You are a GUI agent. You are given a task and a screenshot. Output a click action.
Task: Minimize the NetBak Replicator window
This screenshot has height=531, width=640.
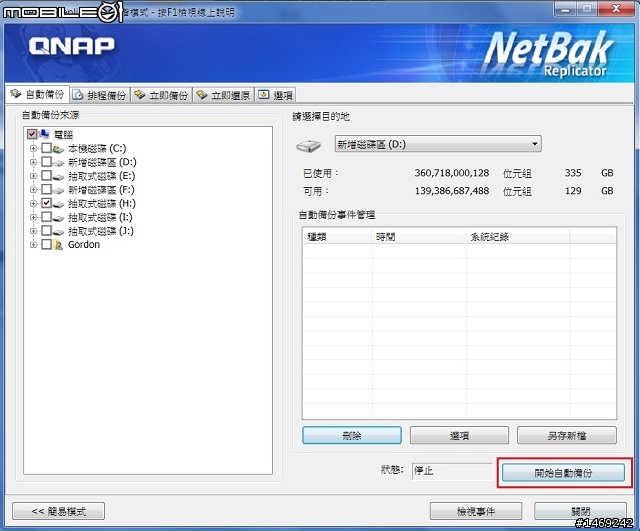[x=565, y=9]
